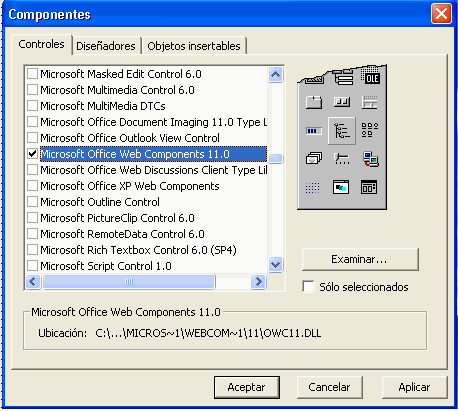The image size is (458, 411).
Task: Enable Microsoft Office Document Imaging 11.0 checkbox
Action: (32, 122)
